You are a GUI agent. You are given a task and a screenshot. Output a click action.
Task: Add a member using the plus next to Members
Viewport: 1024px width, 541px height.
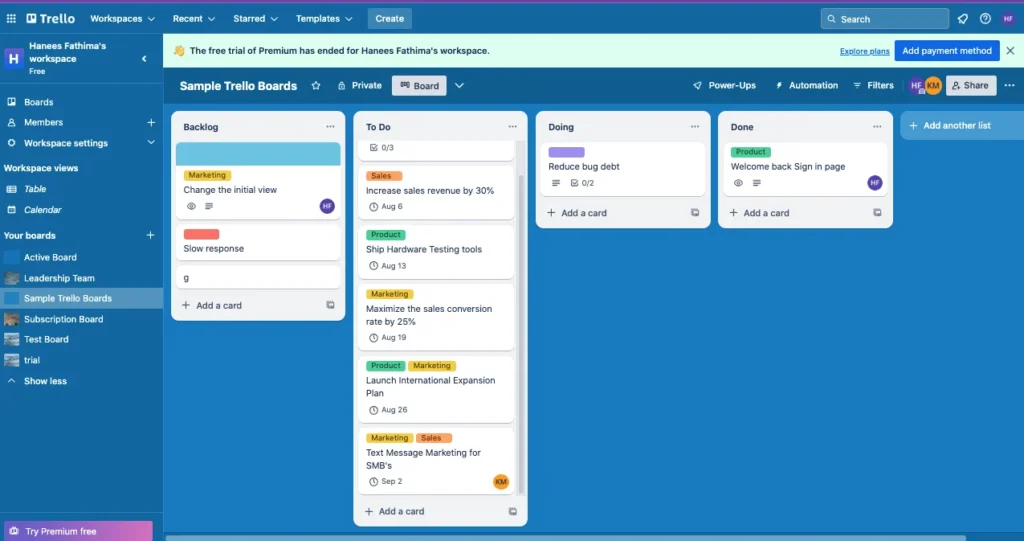pos(151,122)
